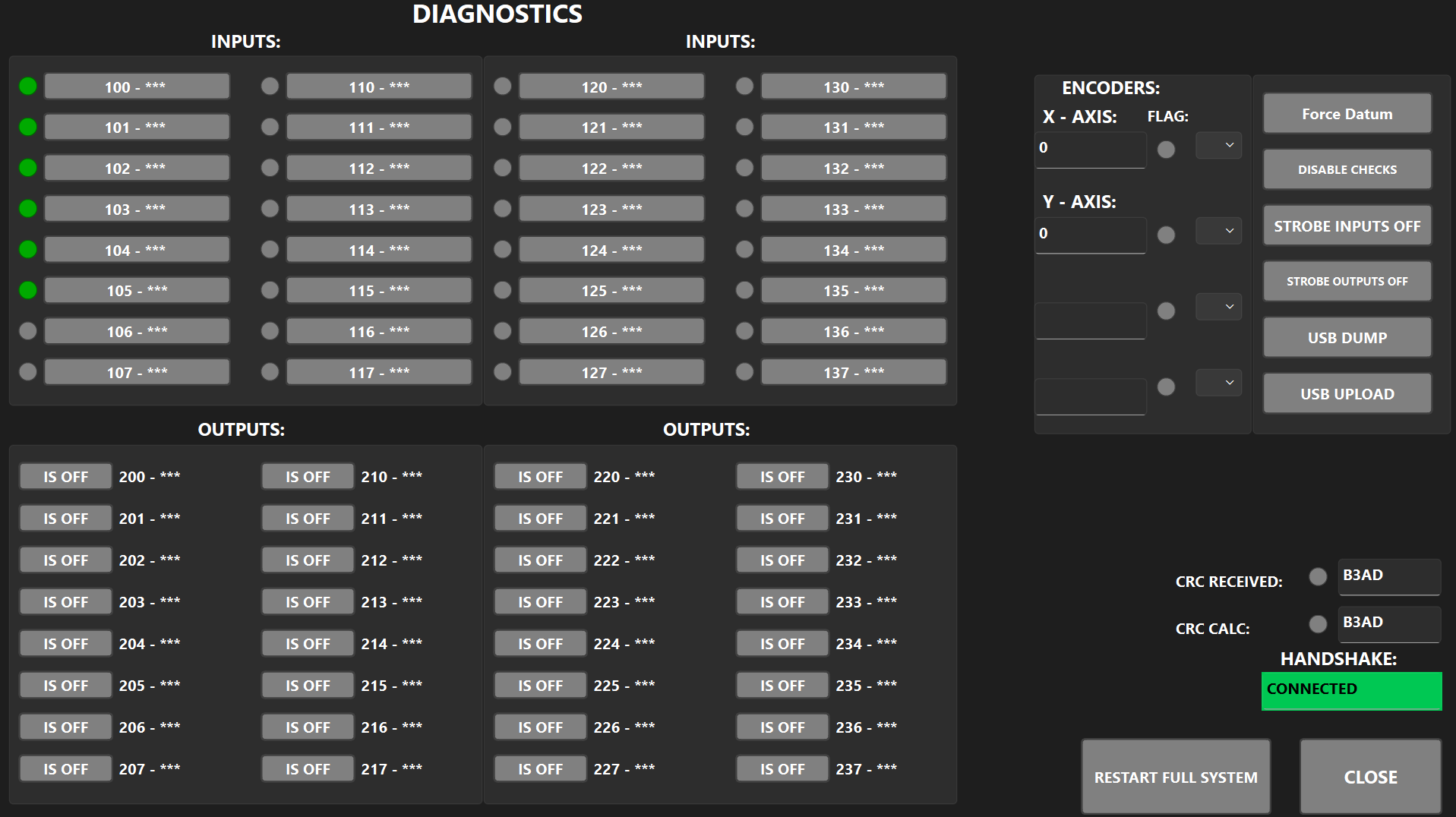Click the indicator light beside input 135
This screenshot has width=1456, height=817.
click(745, 290)
